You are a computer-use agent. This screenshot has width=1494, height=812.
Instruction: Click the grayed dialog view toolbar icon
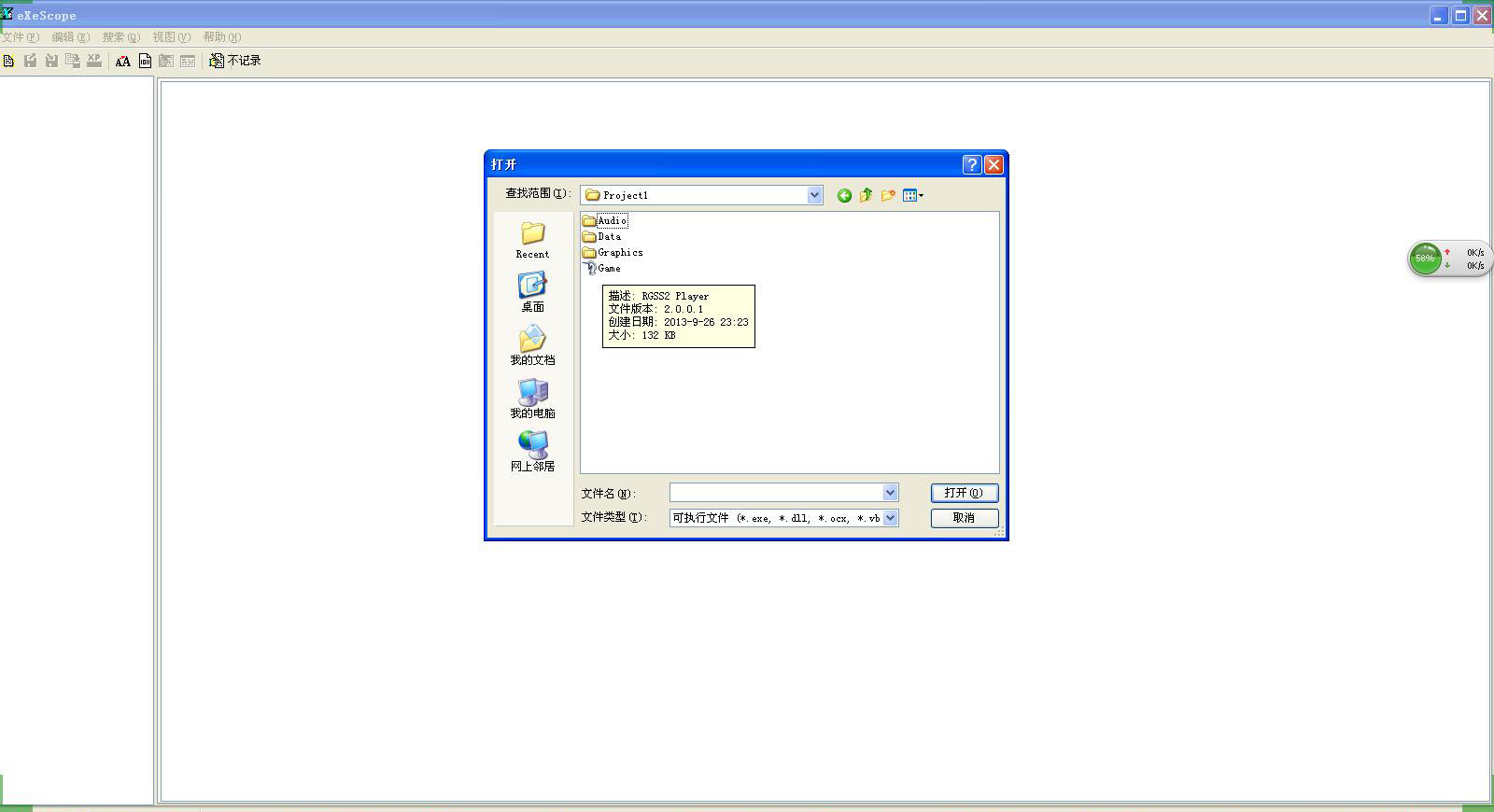pyautogui.click(x=188, y=62)
